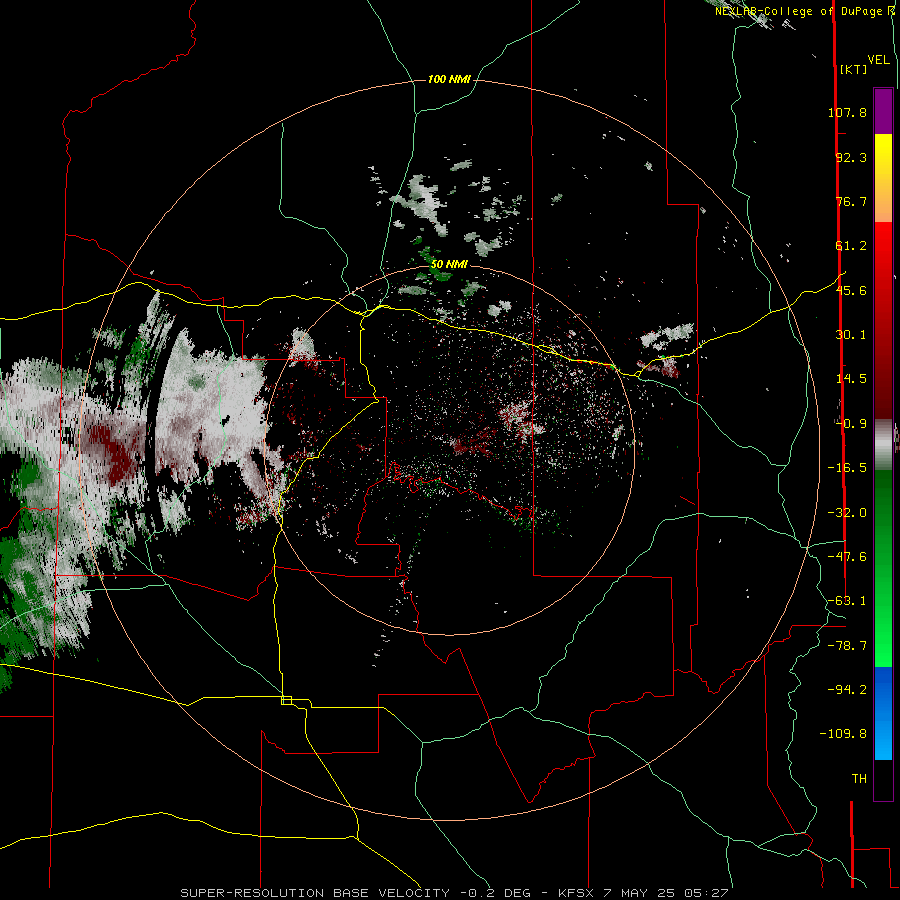Click the 107.8 velocity scale value
The height and width of the screenshot is (900, 900).
847,112
